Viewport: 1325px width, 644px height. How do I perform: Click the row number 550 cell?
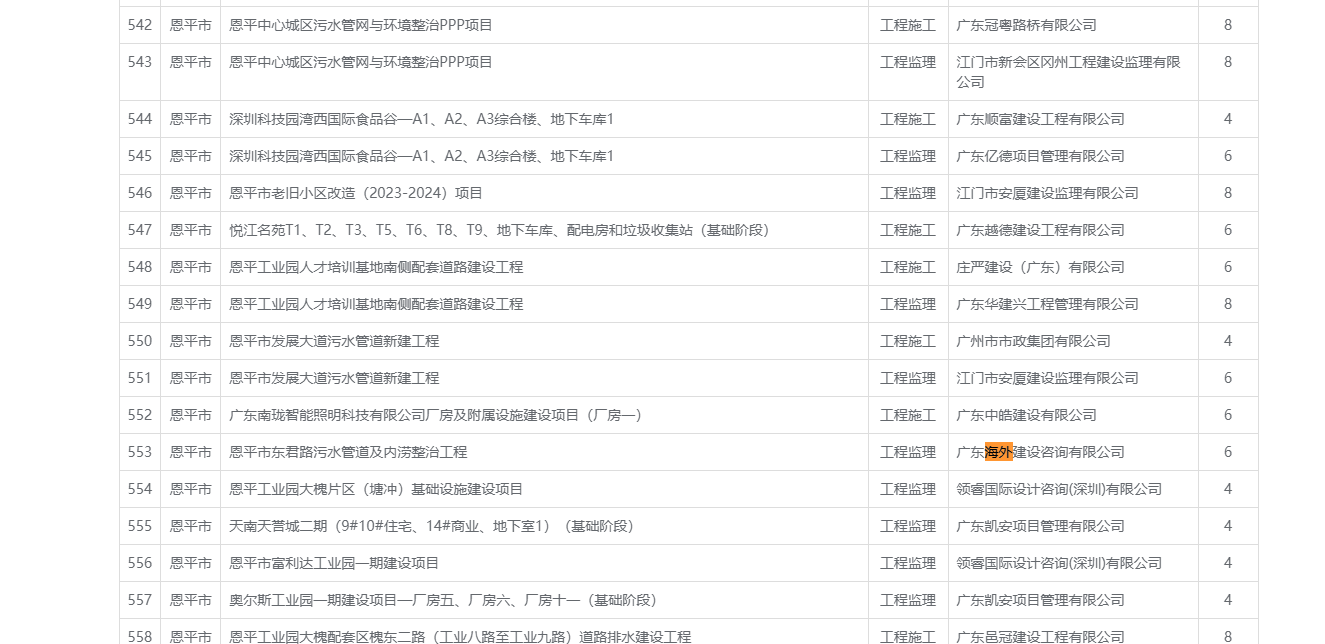coord(140,341)
